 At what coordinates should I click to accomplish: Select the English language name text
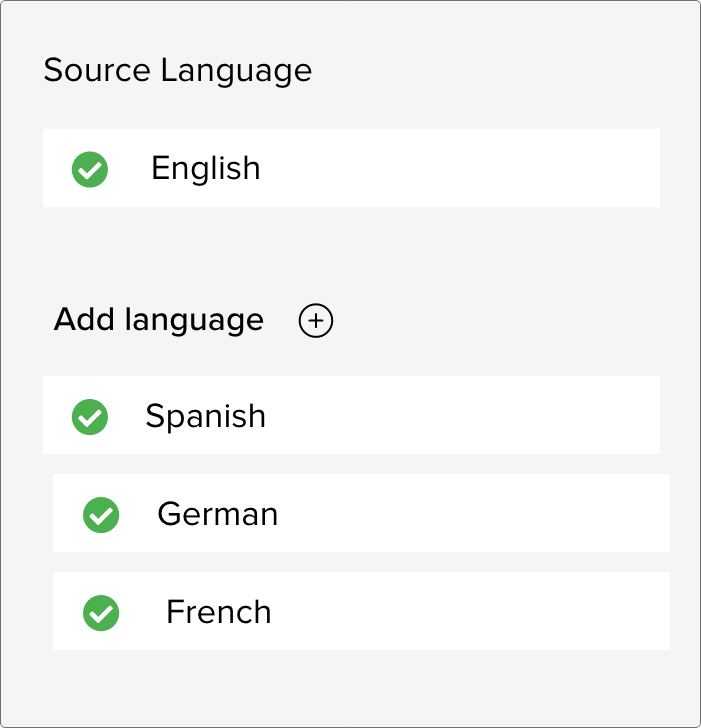pyautogui.click(x=205, y=168)
